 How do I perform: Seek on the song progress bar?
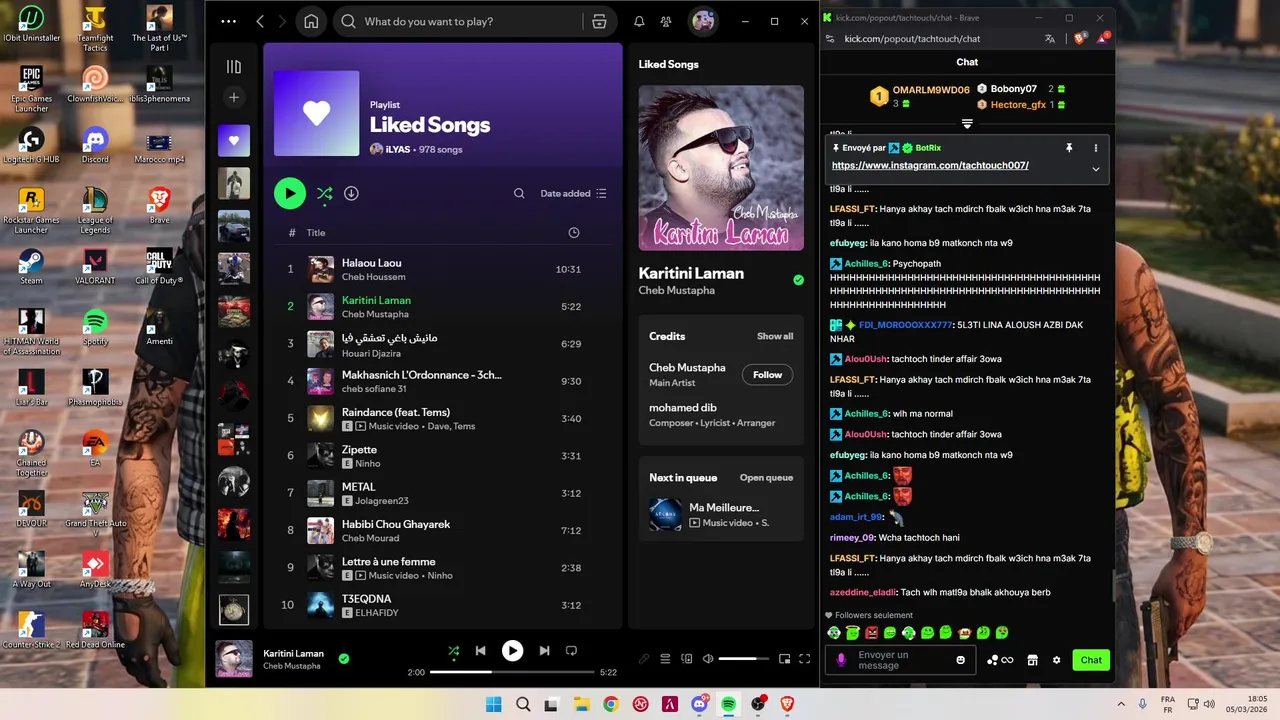512,672
